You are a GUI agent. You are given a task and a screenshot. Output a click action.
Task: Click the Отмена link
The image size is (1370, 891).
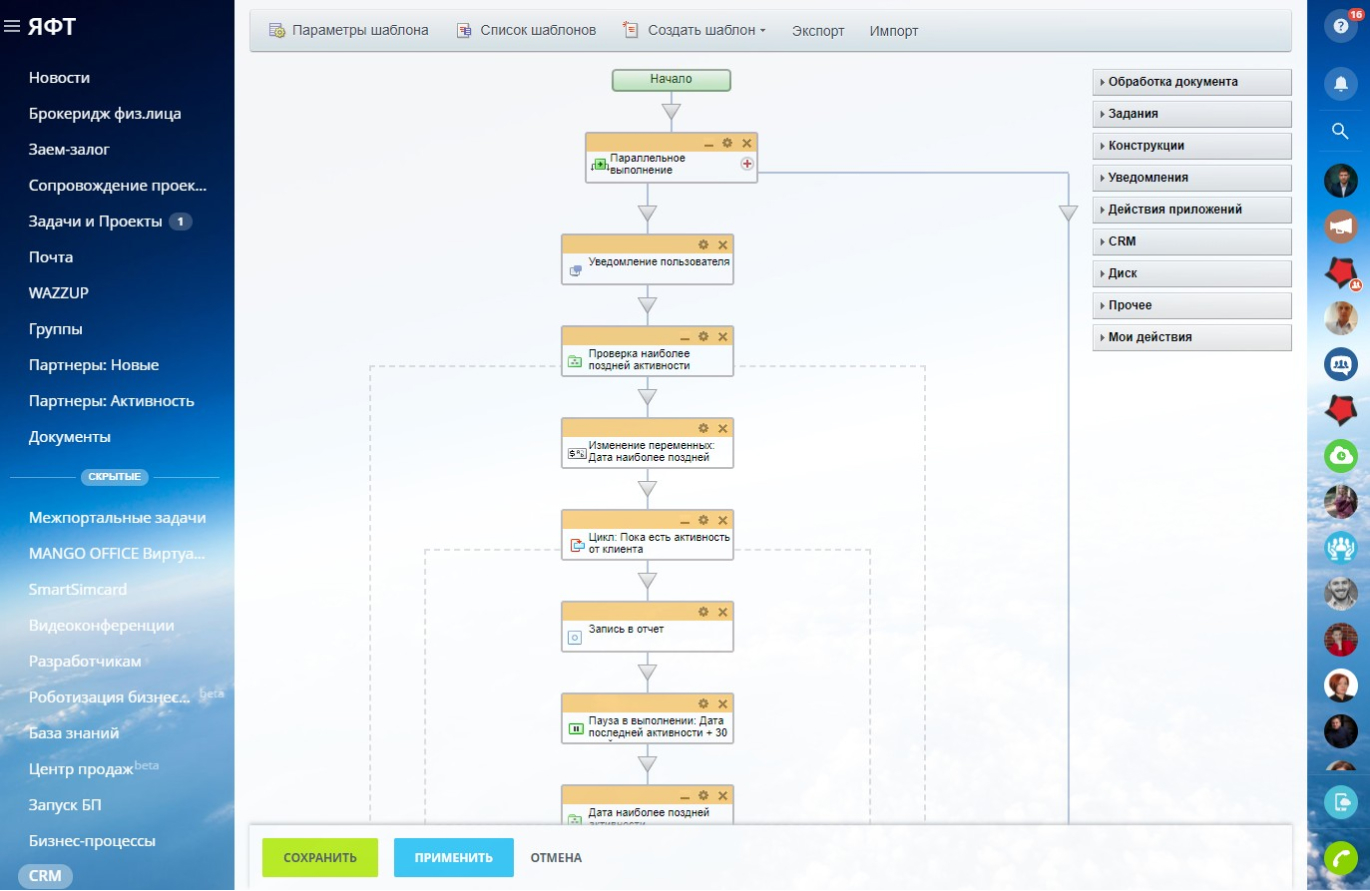[556, 858]
